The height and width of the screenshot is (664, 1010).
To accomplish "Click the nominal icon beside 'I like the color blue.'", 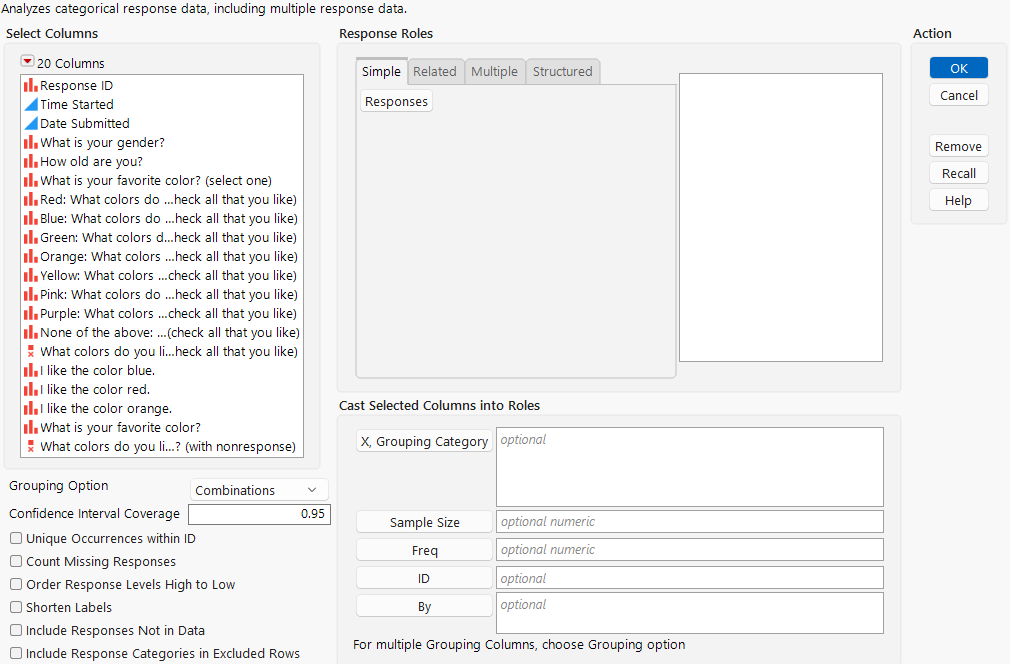I will pyautogui.click(x=30, y=370).
